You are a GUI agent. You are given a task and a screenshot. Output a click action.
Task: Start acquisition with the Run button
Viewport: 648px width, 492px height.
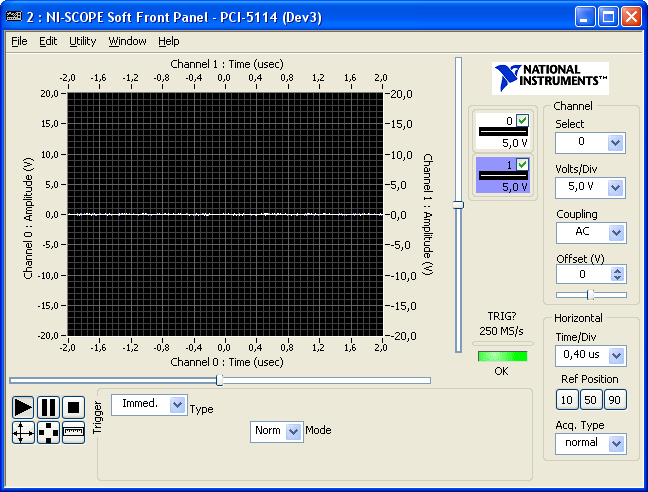click(23, 407)
